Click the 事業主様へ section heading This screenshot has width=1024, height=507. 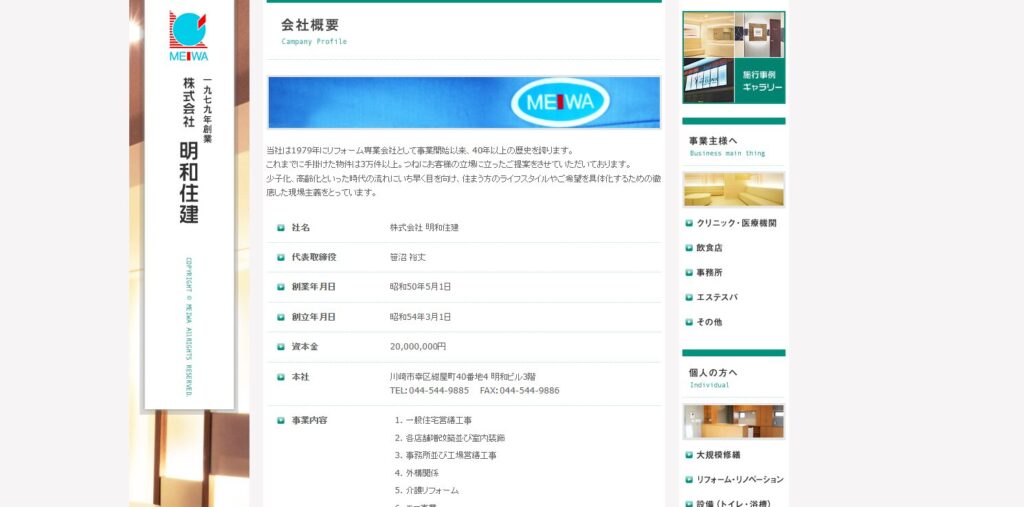[713, 141]
